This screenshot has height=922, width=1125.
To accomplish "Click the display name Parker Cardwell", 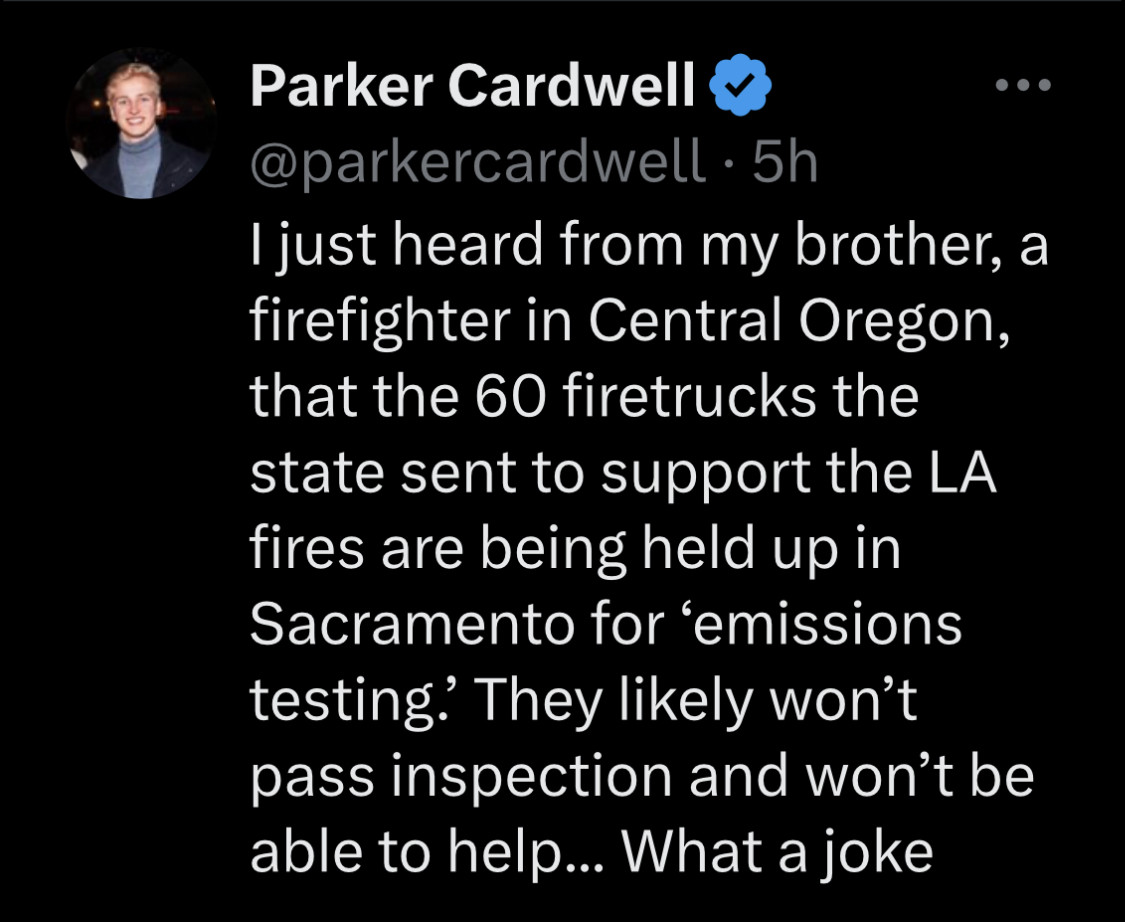I will 473,89.
